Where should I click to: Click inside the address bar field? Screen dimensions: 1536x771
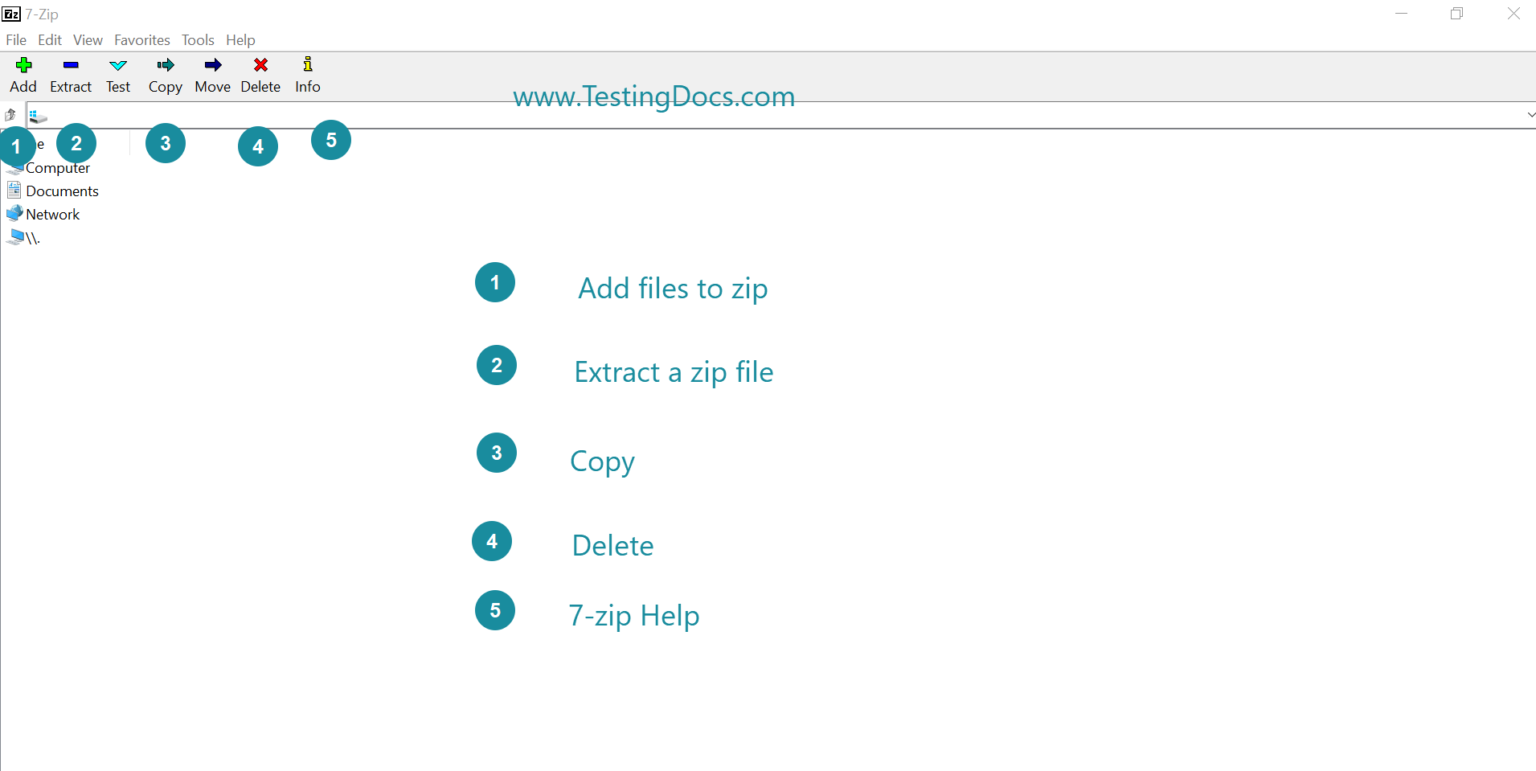click(400, 114)
